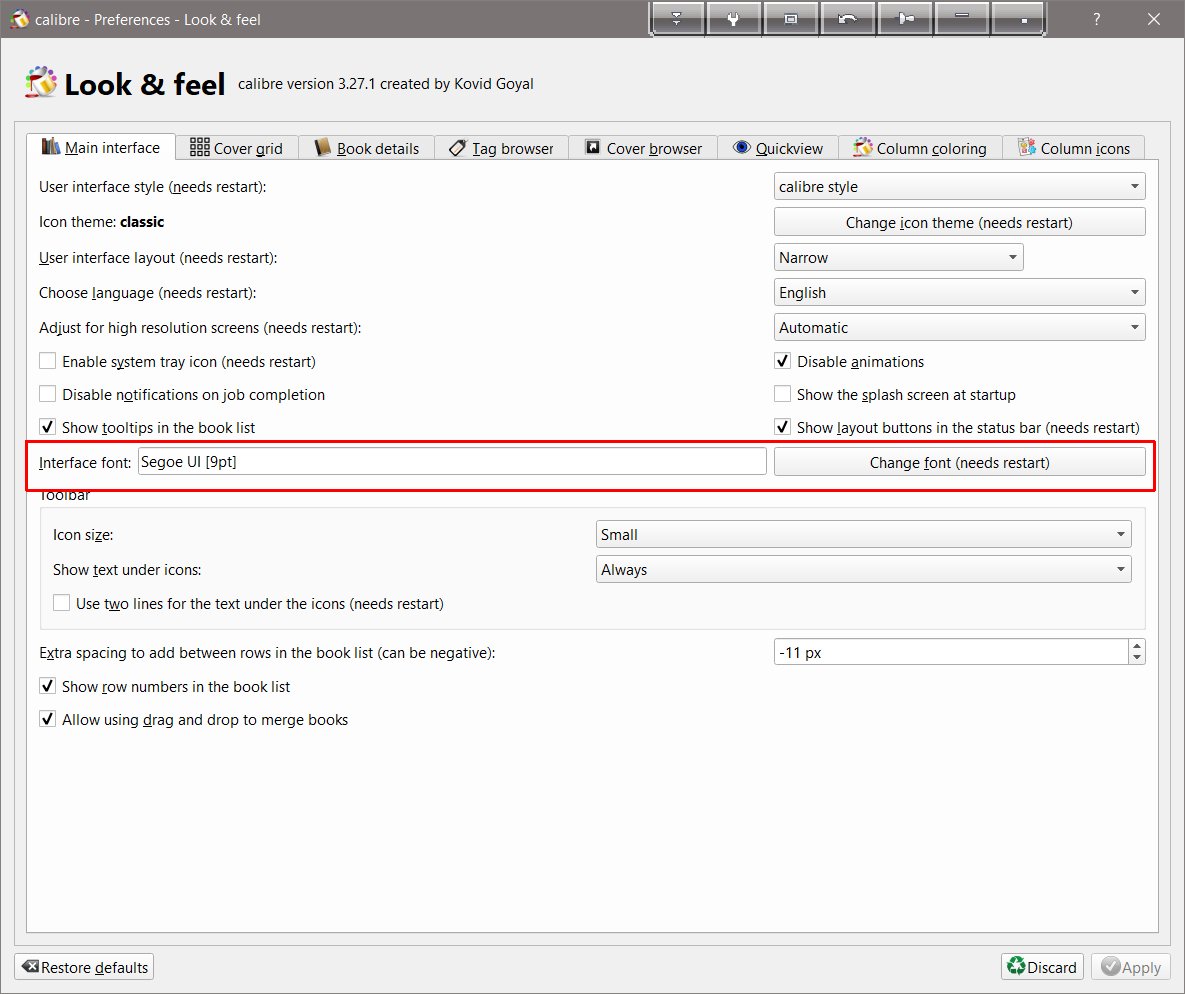Decrease extra row spacing with down arrow
The height and width of the screenshot is (994, 1185).
coord(1137,658)
